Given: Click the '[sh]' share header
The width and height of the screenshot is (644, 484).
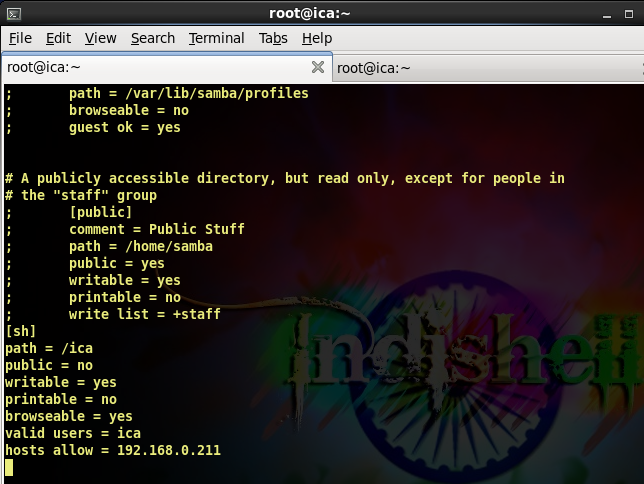Looking at the screenshot, I should (21, 331).
